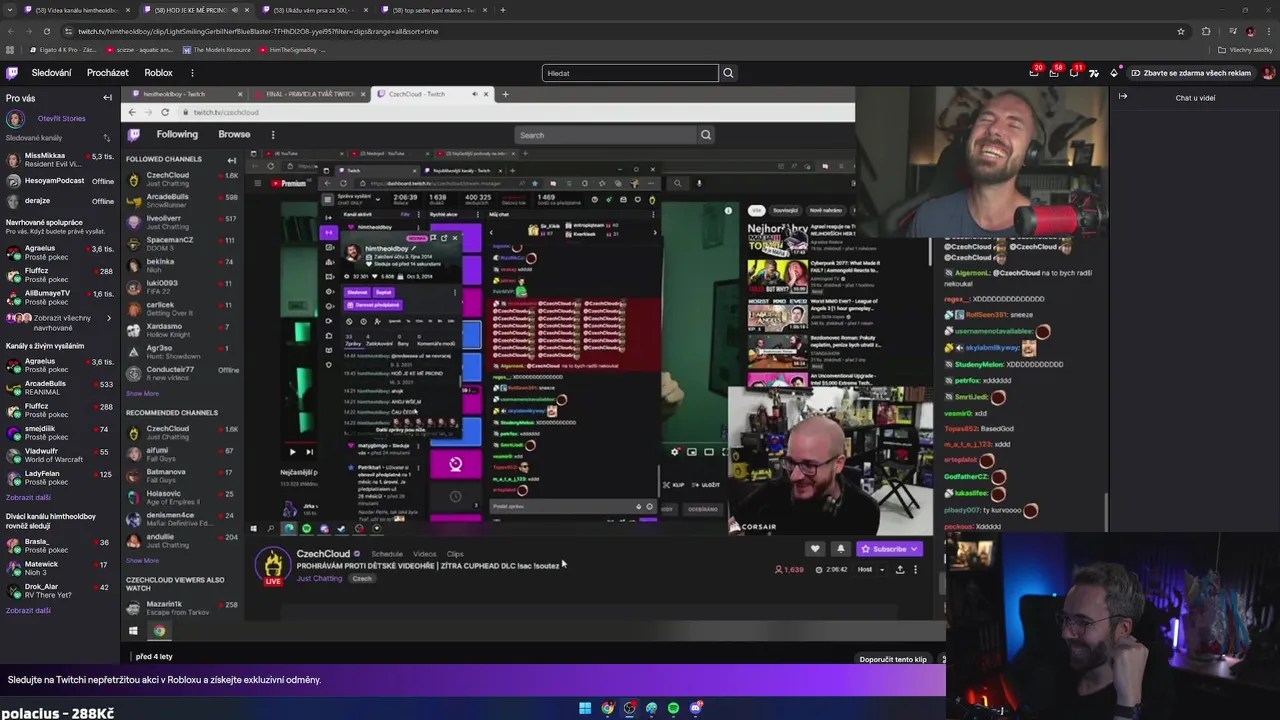Open Discord on the taskbar
Screen dimensions: 1280x720
[696, 708]
